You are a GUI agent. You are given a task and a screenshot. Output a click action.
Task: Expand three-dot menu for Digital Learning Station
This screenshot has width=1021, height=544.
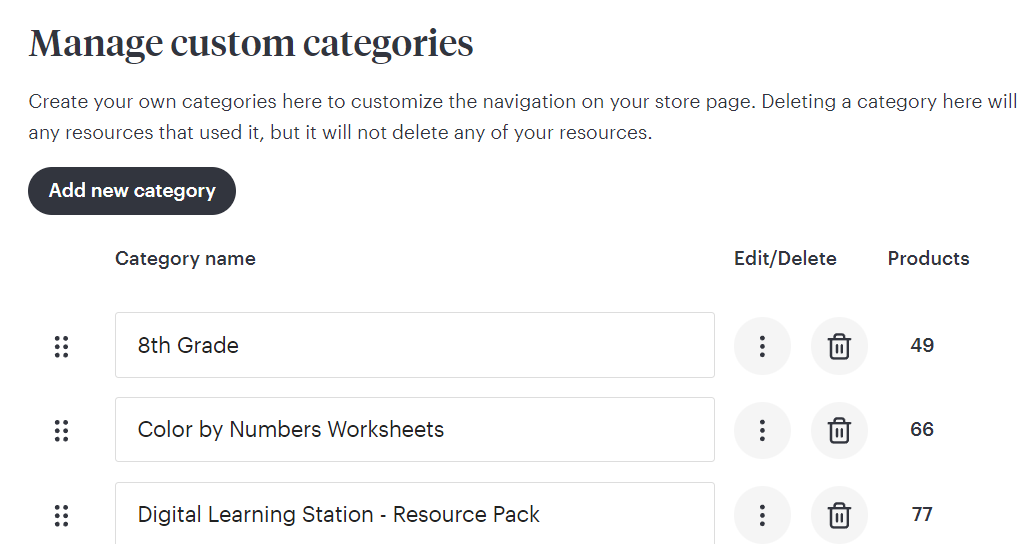[x=762, y=515]
